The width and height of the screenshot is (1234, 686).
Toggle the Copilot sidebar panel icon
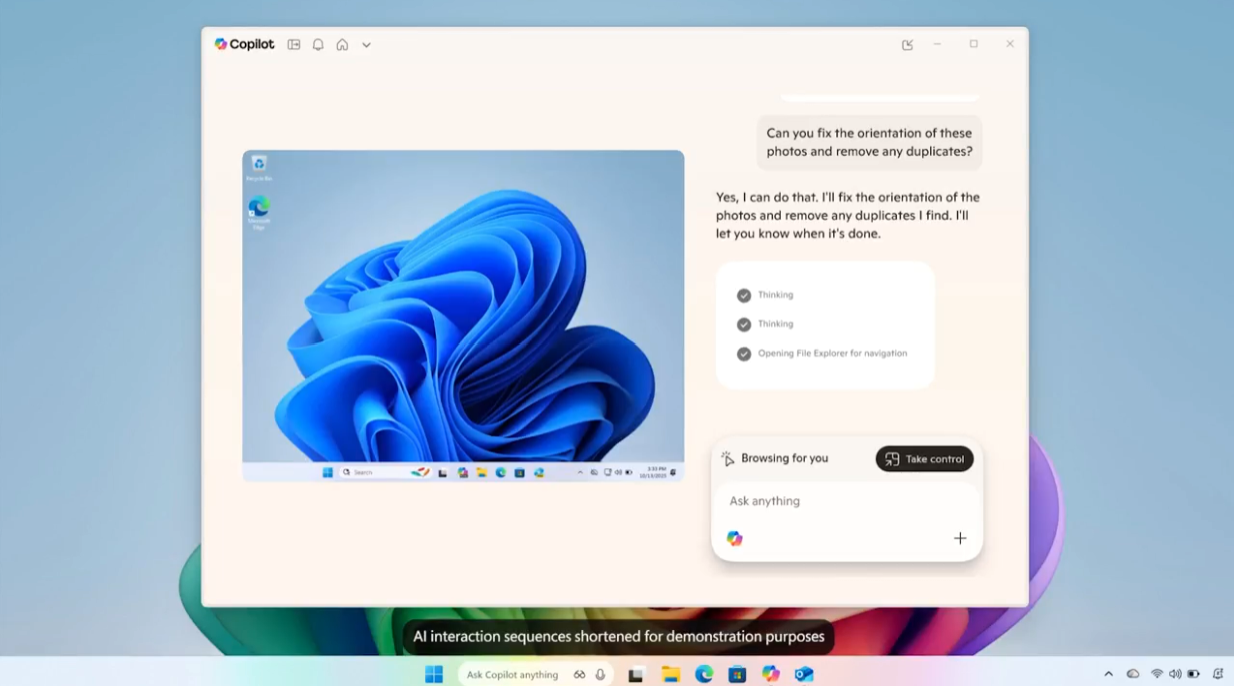294,45
